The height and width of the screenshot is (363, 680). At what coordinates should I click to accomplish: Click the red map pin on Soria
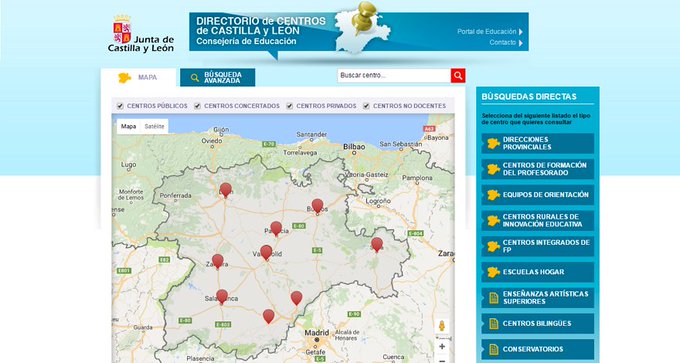click(377, 245)
